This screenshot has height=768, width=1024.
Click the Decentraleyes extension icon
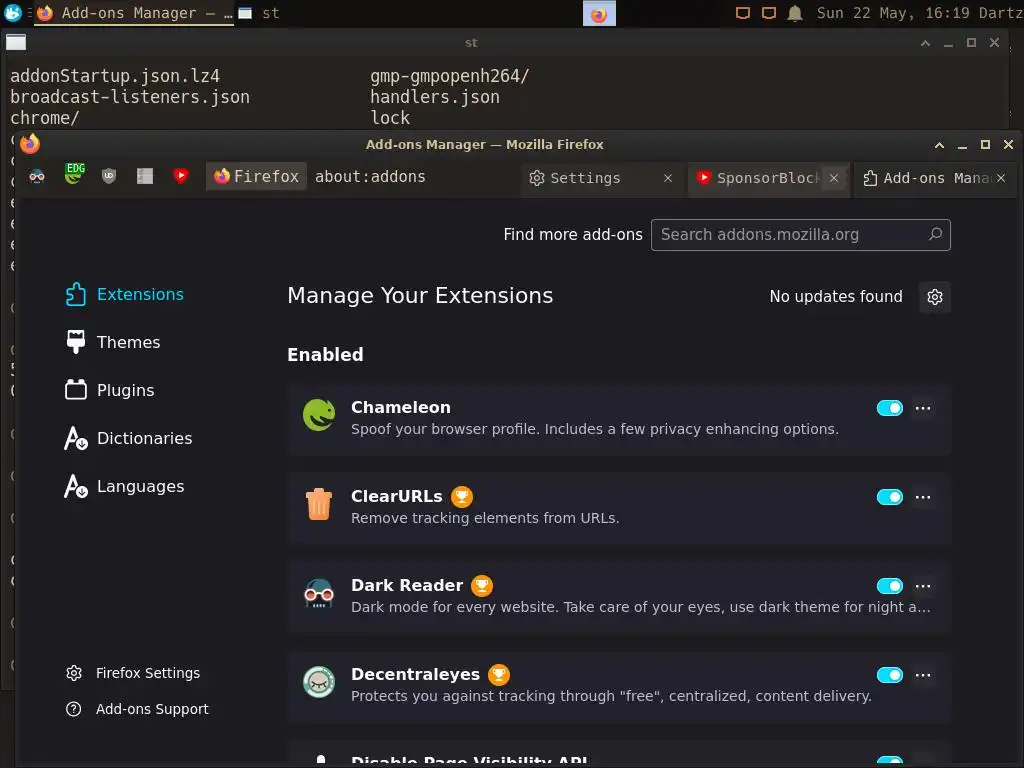click(x=319, y=682)
